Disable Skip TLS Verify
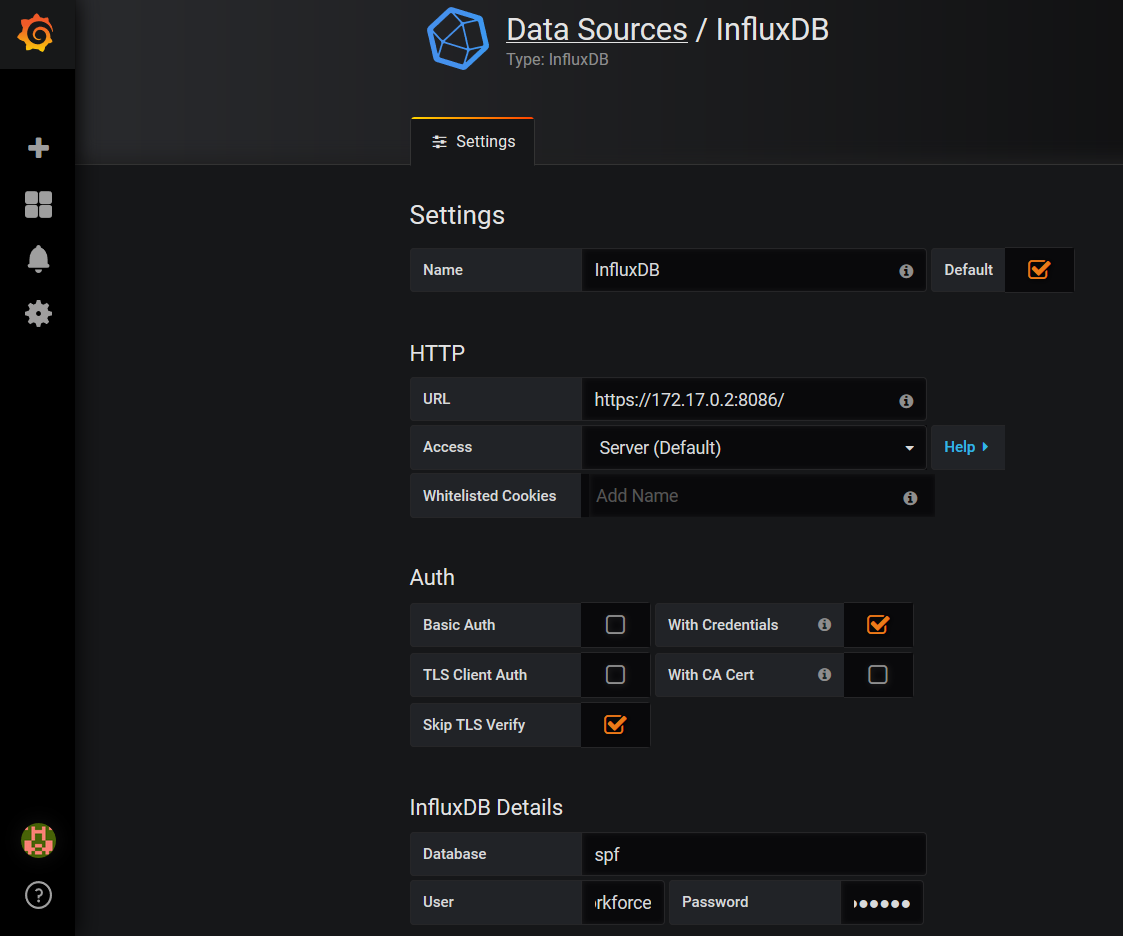The width and height of the screenshot is (1123, 936). 614,724
